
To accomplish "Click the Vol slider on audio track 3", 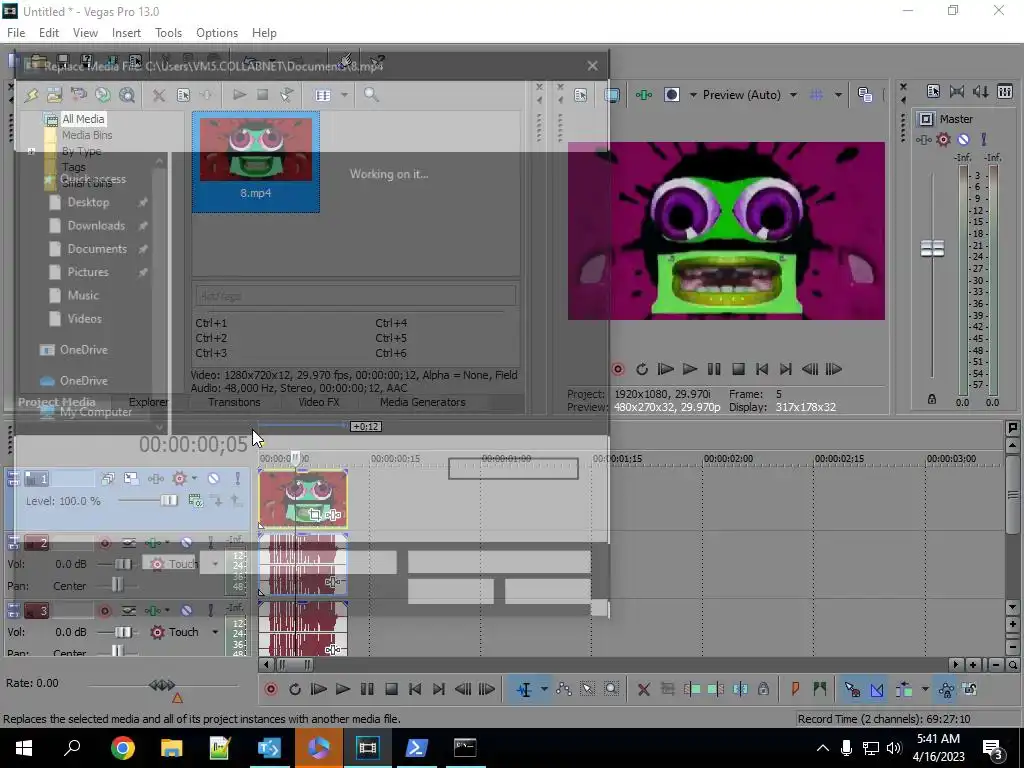I will click(x=123, y=632).
